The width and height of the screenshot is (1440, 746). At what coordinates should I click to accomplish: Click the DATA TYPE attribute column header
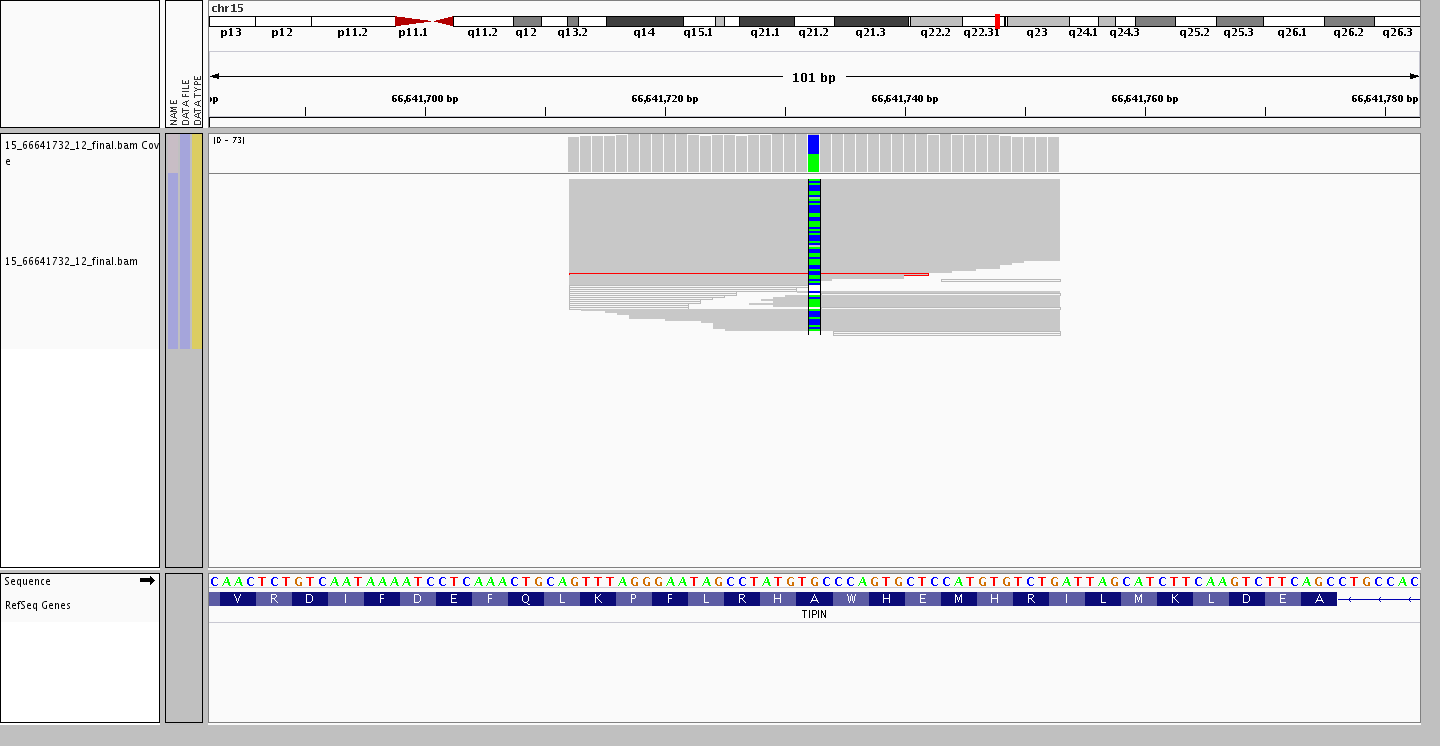click(x=197, y=100)
